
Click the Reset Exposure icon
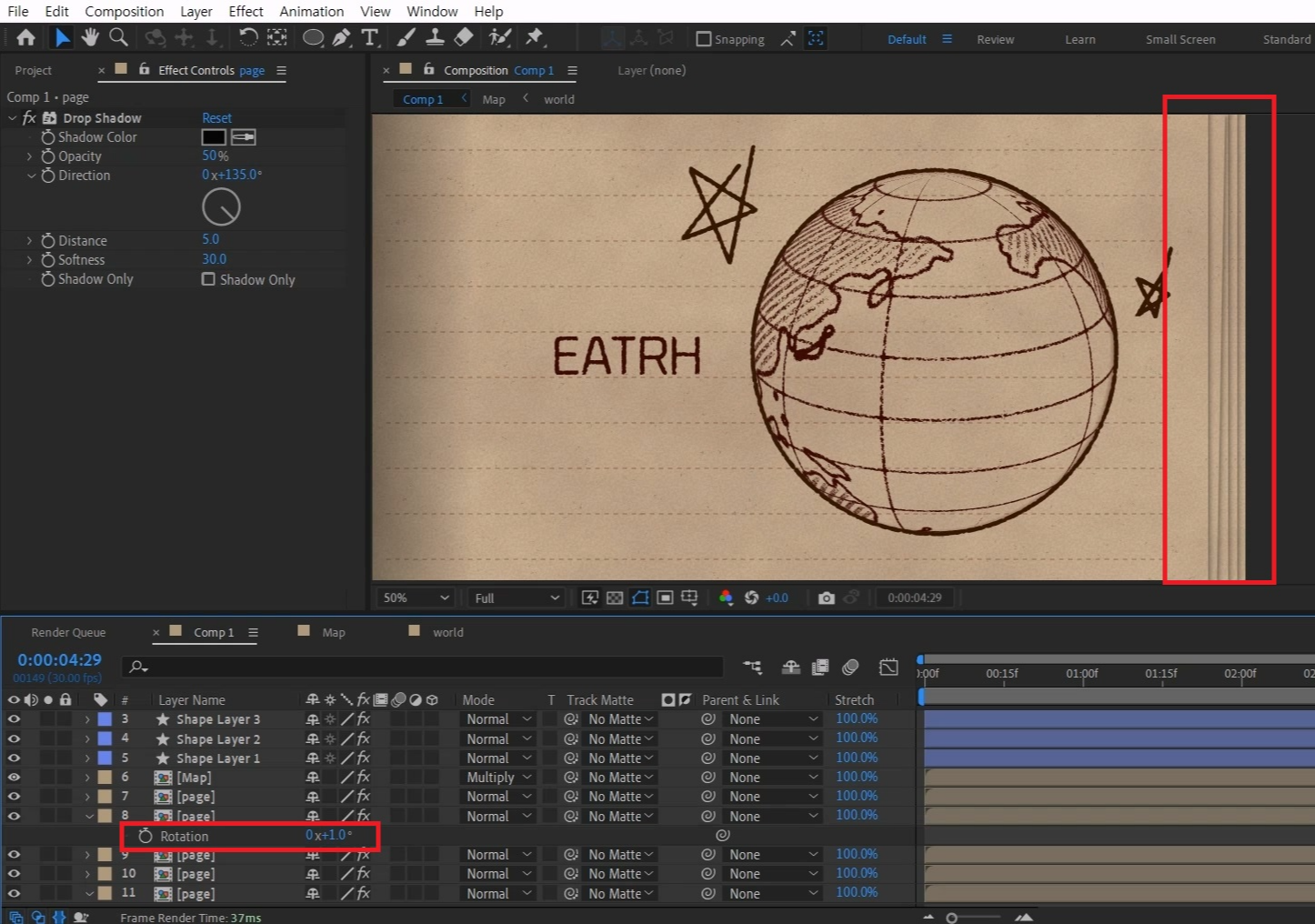(751, 598)
